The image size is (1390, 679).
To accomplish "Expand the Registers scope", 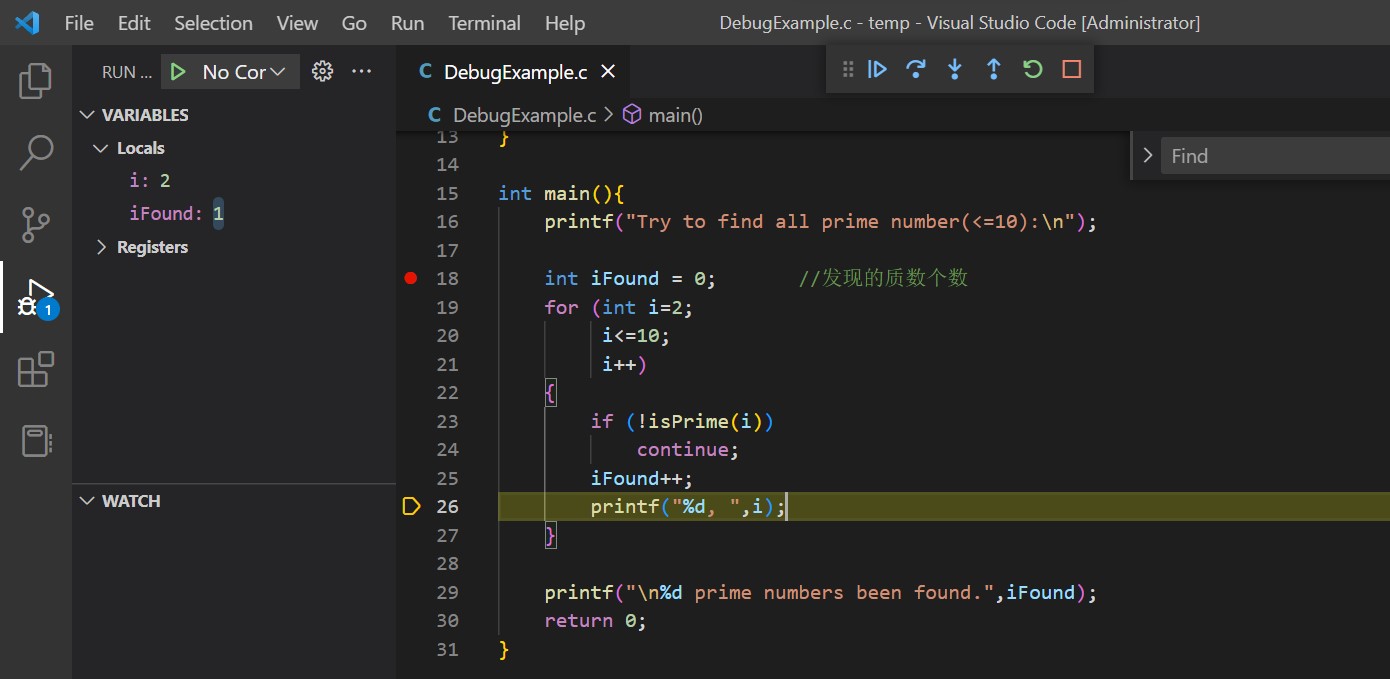I will pos(100,247).
